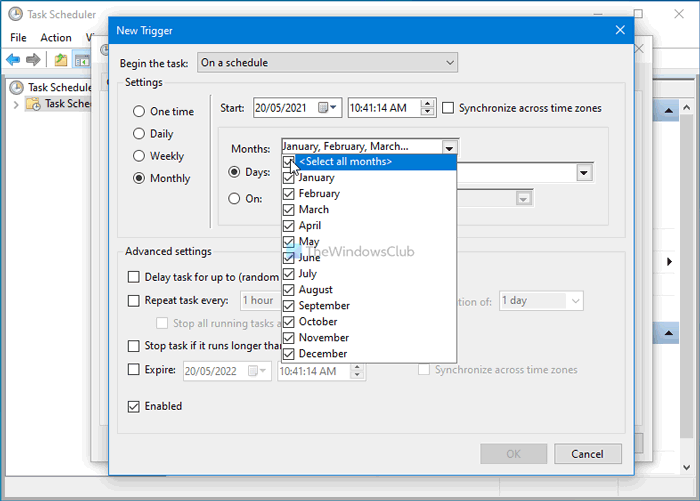Click the Back arrow in Task Scheduler toolbar
Viewport: 700px width, 501px height.
tap(13, 59)
